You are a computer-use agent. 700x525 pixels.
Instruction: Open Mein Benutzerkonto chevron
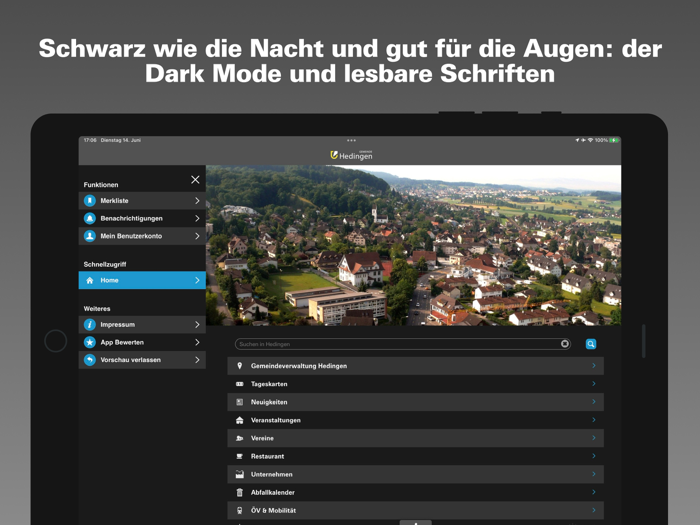[197, 236]
